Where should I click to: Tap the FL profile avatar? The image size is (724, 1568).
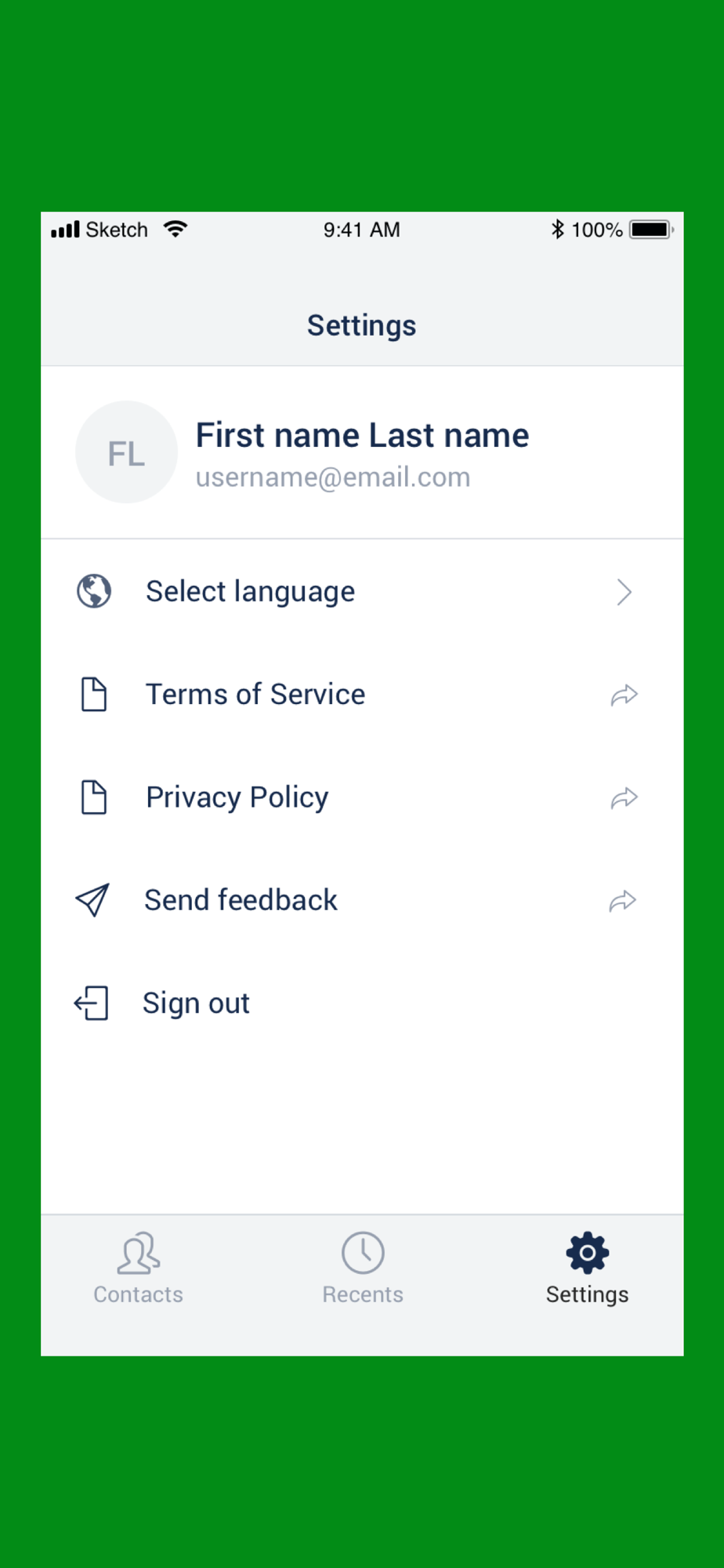pyautogui.click(x=126, y=452)
